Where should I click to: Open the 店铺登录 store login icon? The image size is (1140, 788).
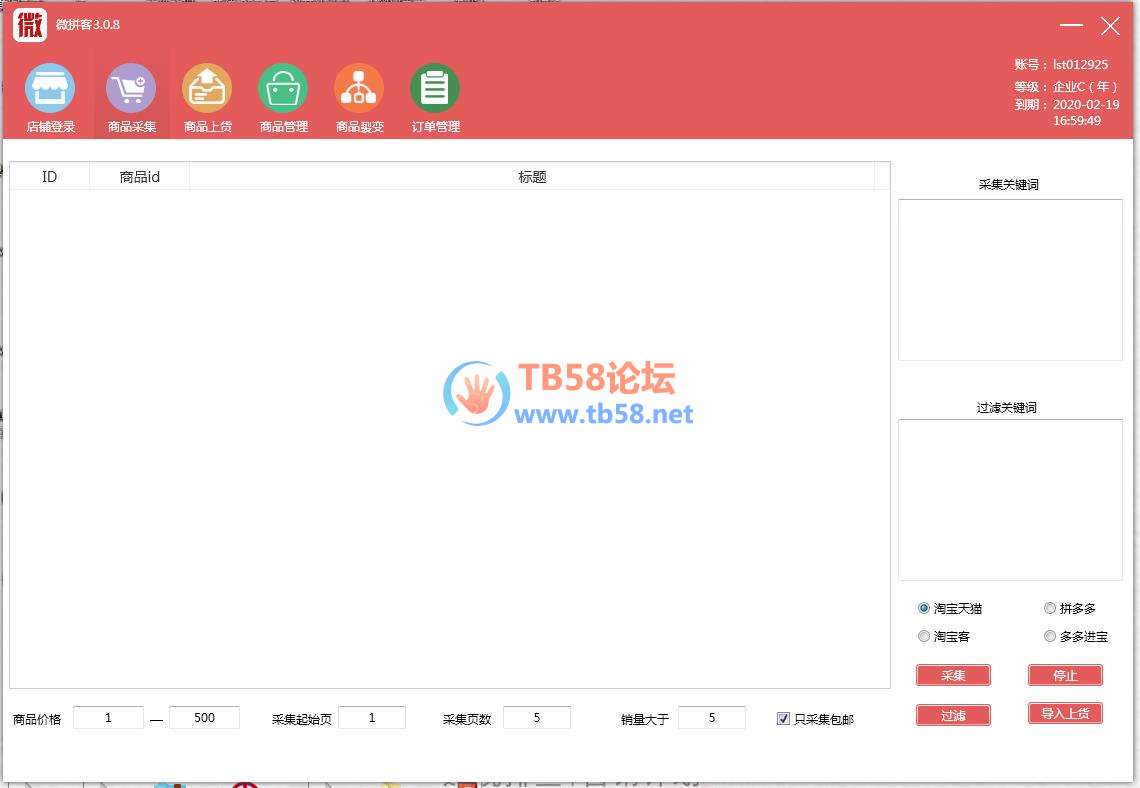click(50, 89)
